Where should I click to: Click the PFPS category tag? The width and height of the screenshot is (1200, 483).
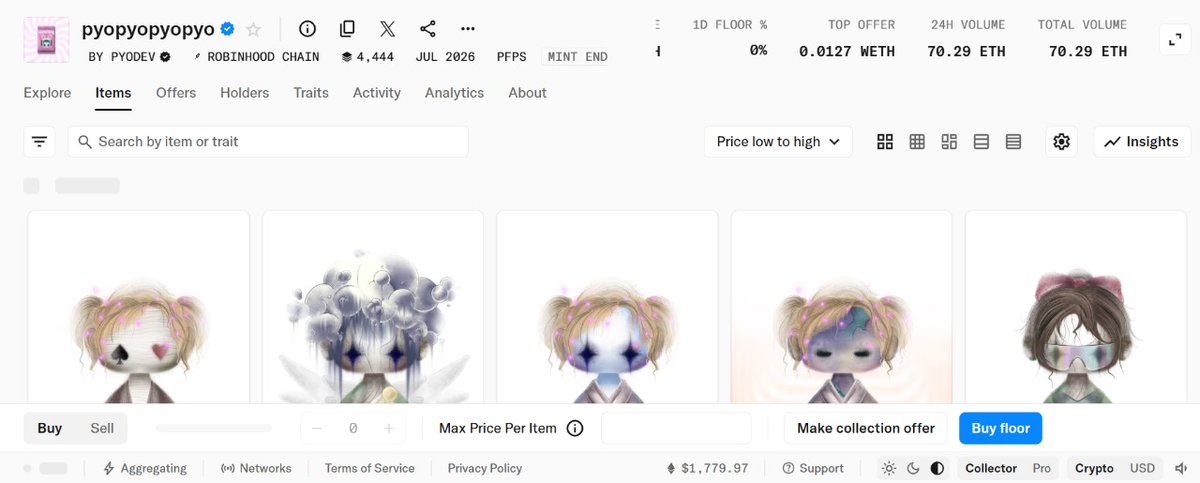(x=511, y=57)
